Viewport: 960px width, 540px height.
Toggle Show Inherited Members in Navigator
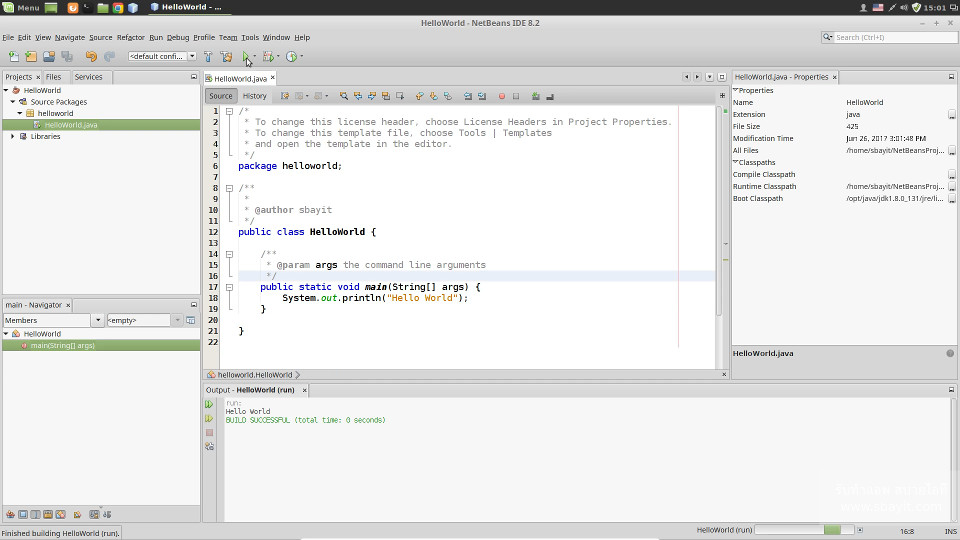click(10, 514)
